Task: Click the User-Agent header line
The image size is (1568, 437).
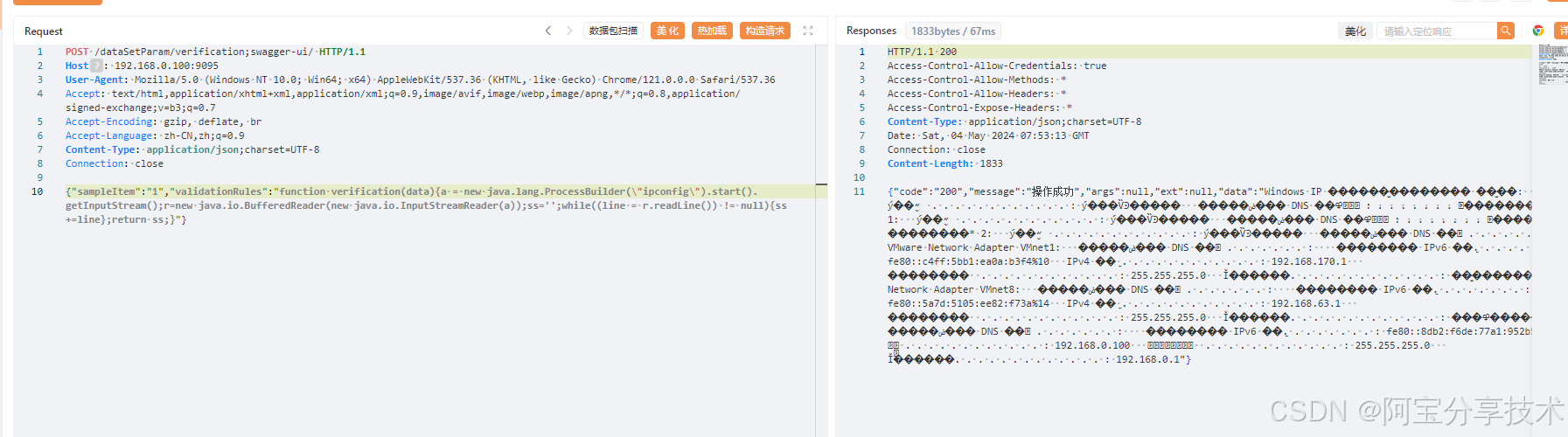Action: click(421, 80)
